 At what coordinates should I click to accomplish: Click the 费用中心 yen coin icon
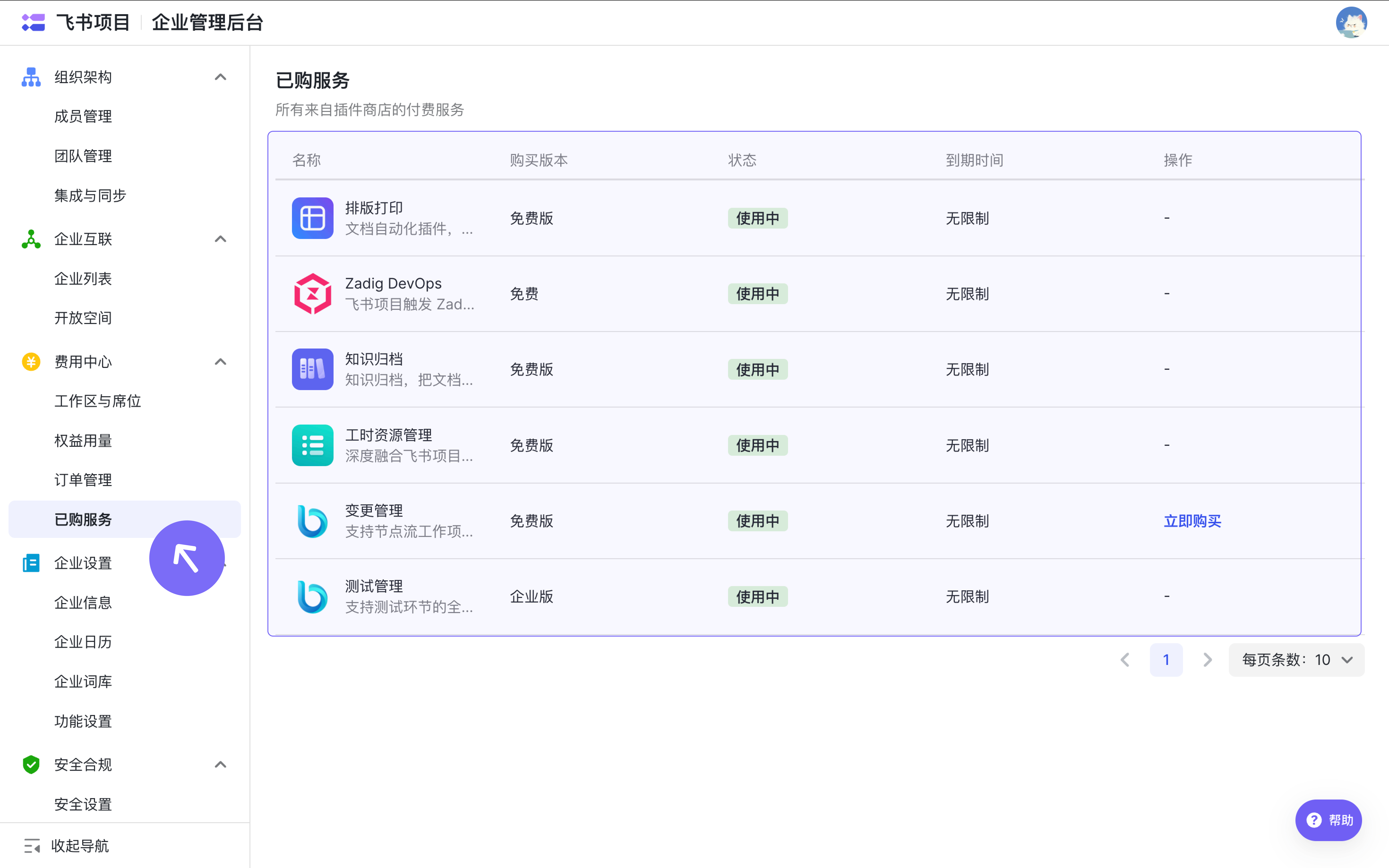(x=31, y=362)
